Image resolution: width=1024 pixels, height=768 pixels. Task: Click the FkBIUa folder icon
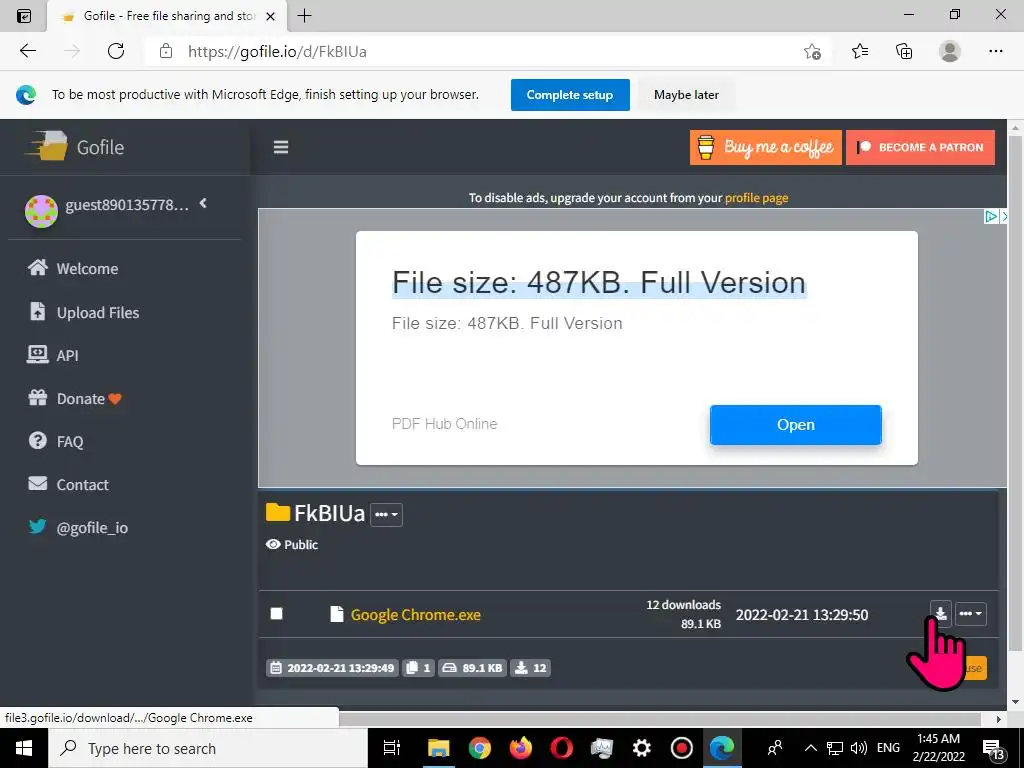(x=278, y=513)
